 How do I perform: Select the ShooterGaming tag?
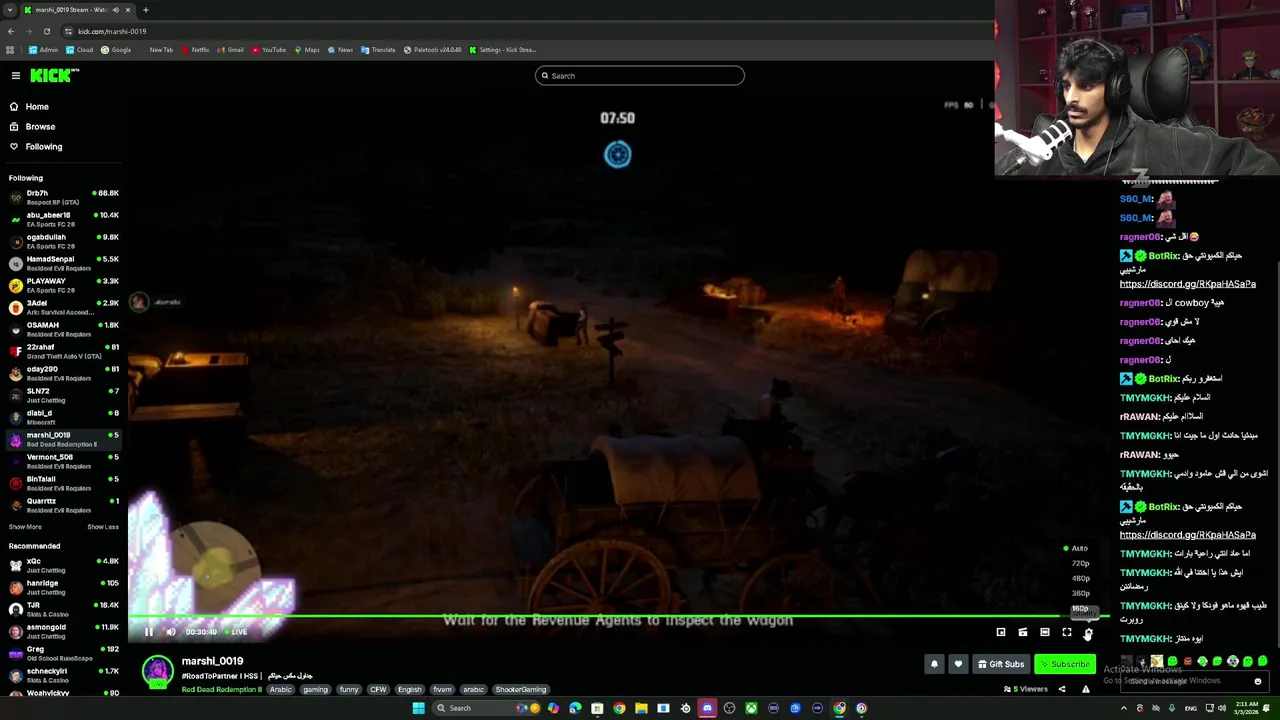[521, 689]
